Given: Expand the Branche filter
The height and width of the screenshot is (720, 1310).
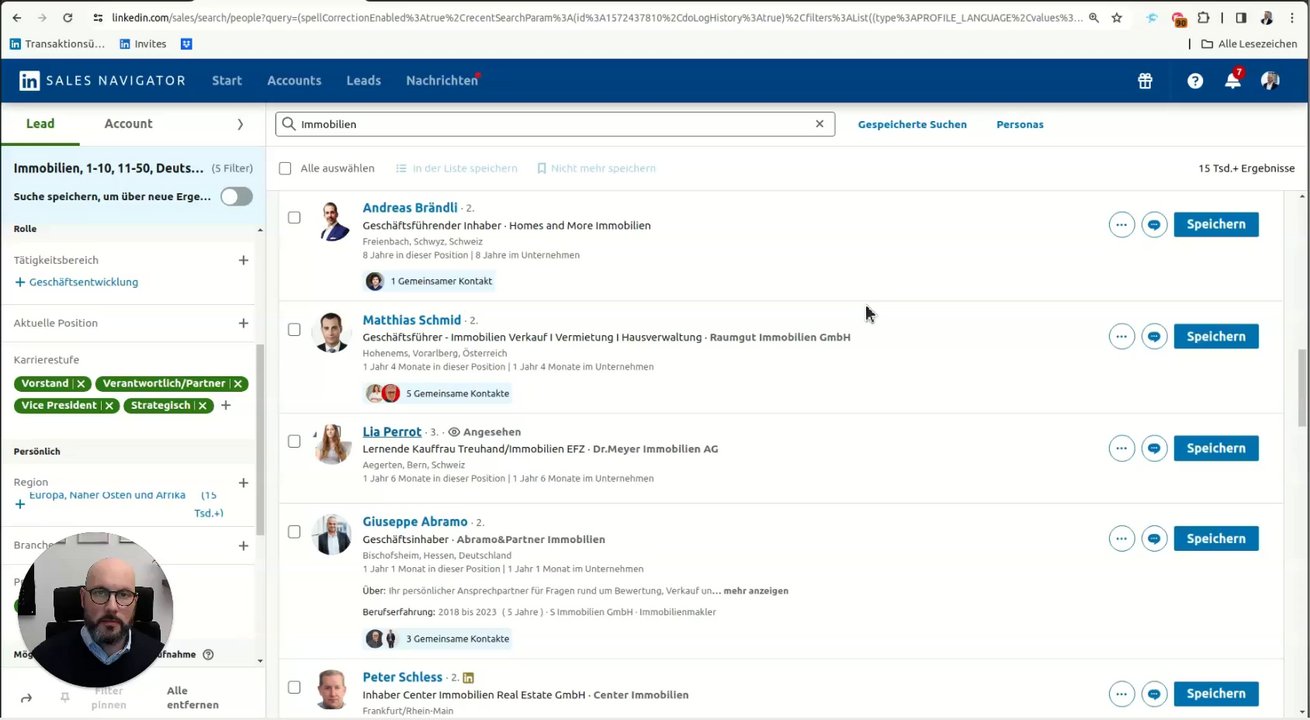Looking at the screenshot, I should coord(243,546).
